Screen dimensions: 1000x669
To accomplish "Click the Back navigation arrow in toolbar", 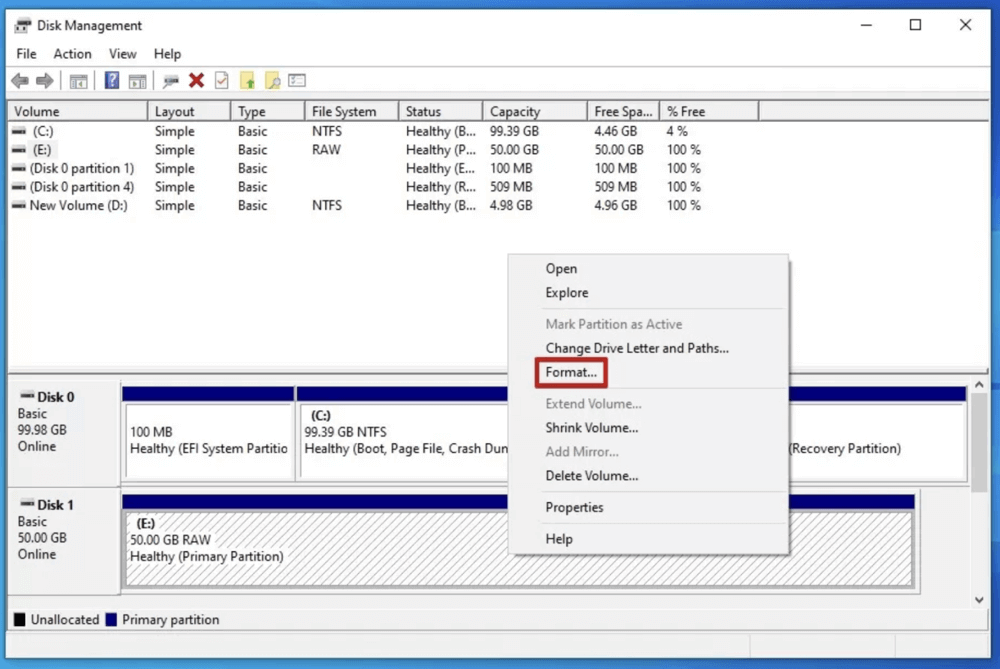I will [x=19, y=80].
